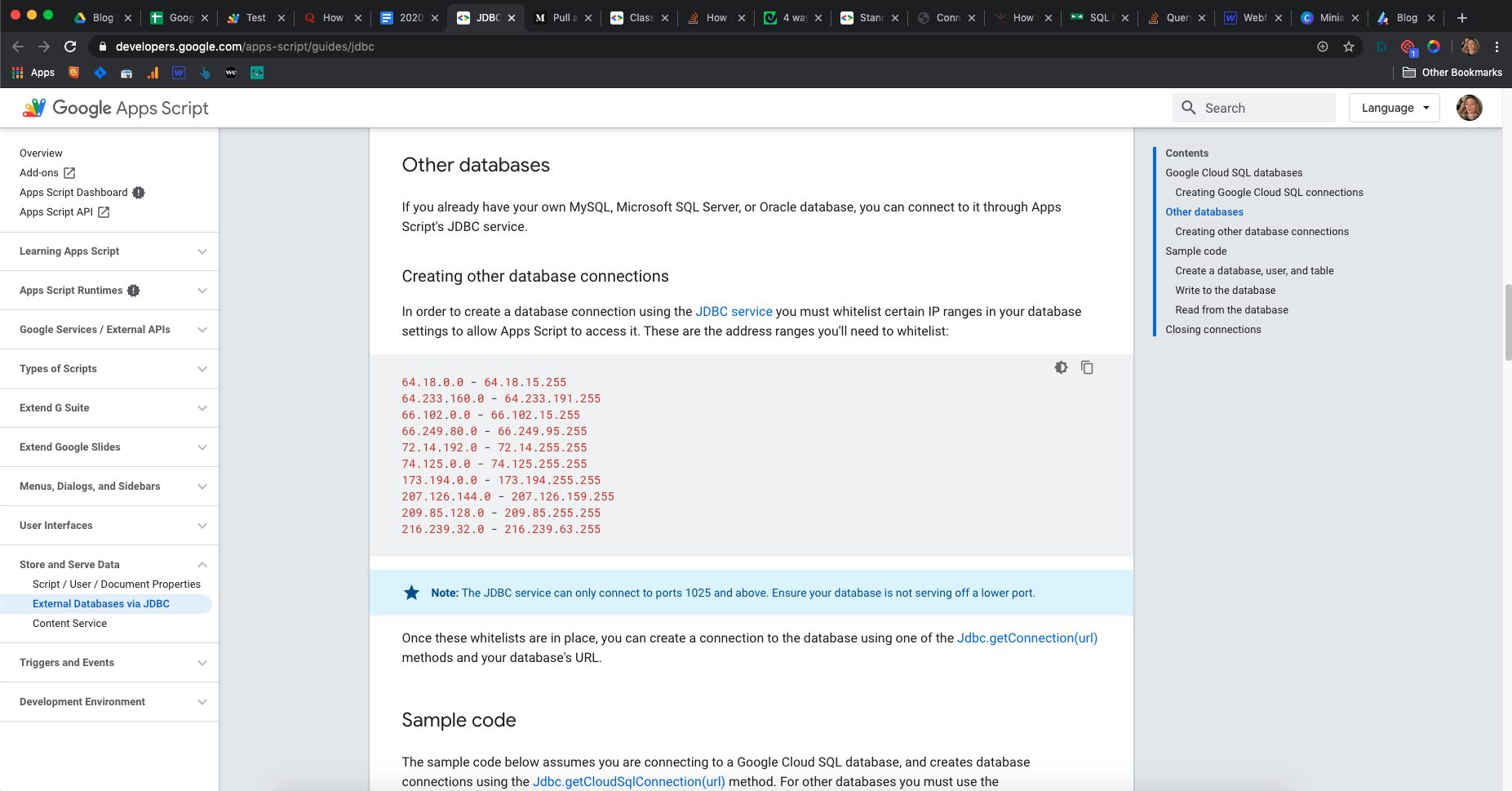The width and height of the screenshot is (1512, 791).
Task: Reload the page in browser
Action: 70,47
